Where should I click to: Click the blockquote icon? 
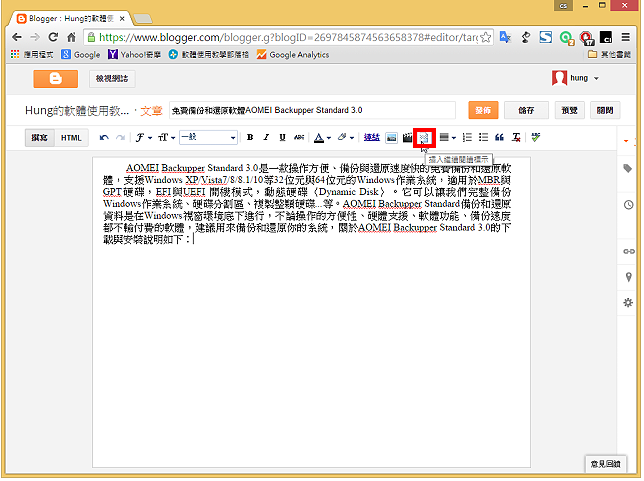point(499,138)
